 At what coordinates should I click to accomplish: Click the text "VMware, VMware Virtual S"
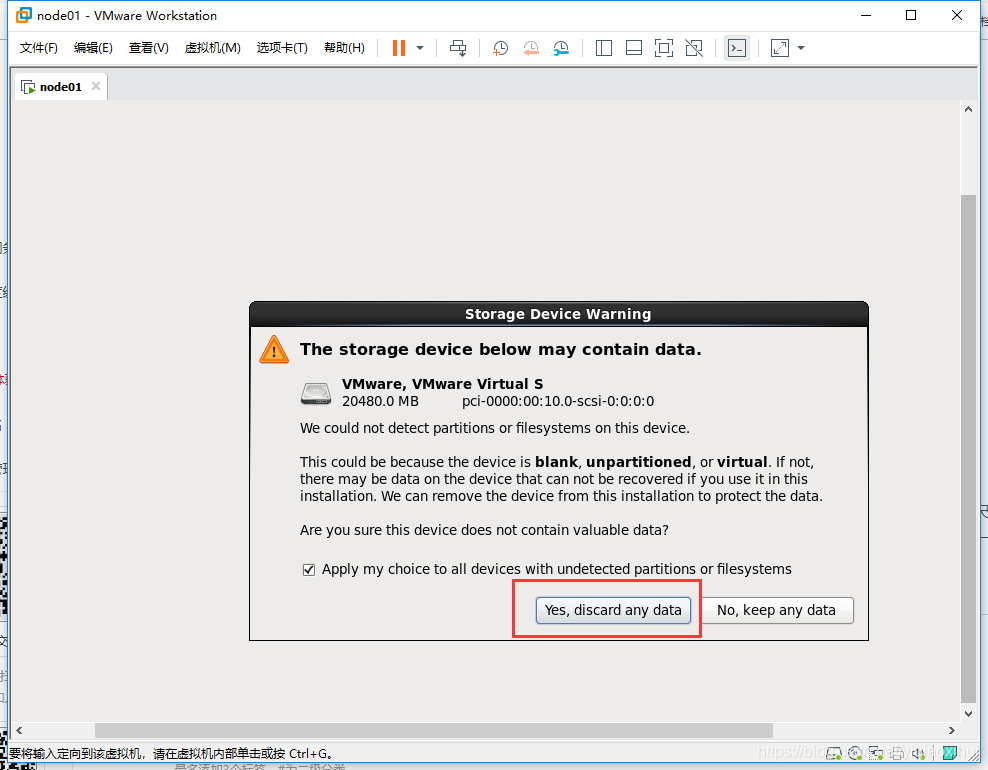(442, 384)
